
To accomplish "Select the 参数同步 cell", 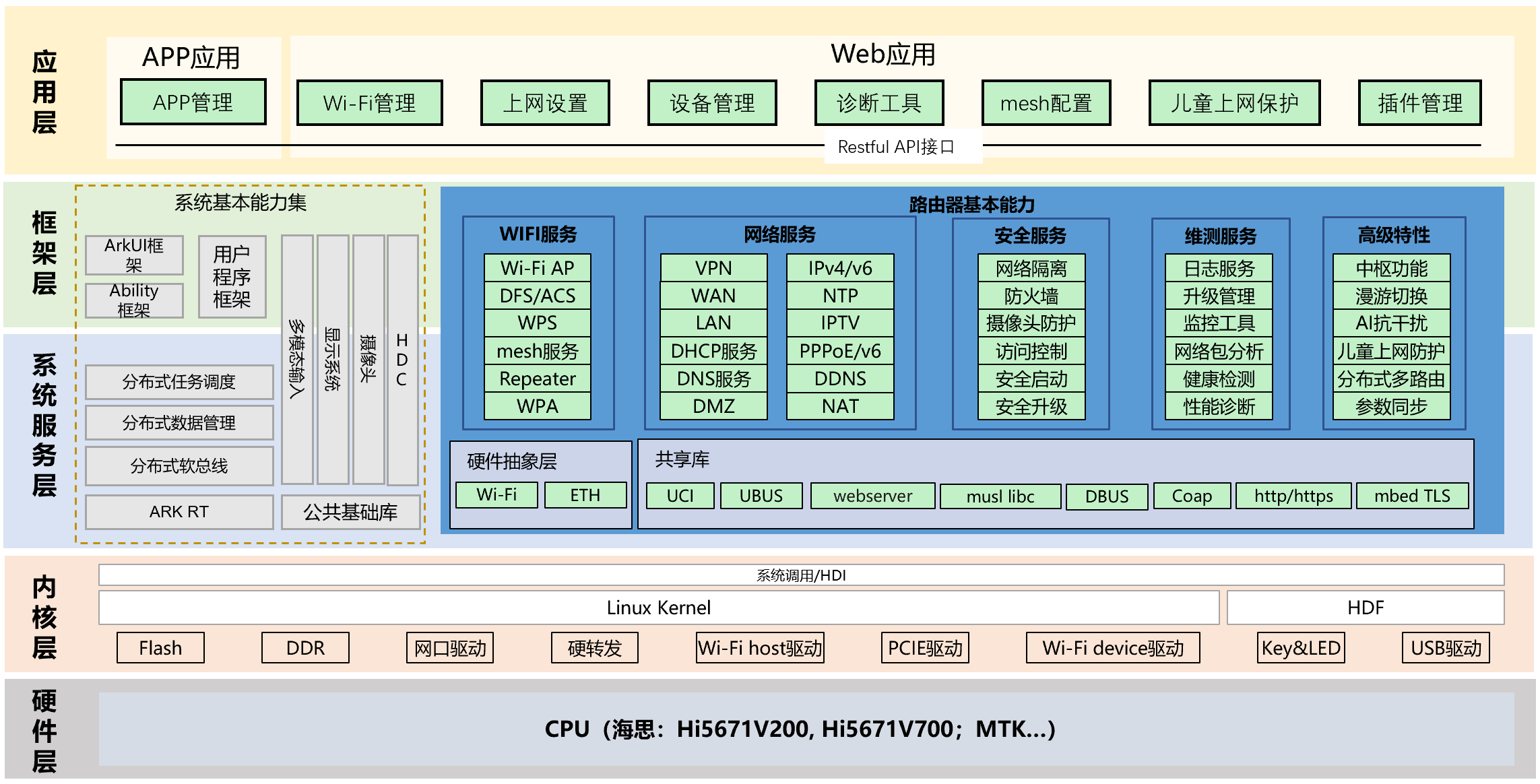I will click(x=1392, y=407).
